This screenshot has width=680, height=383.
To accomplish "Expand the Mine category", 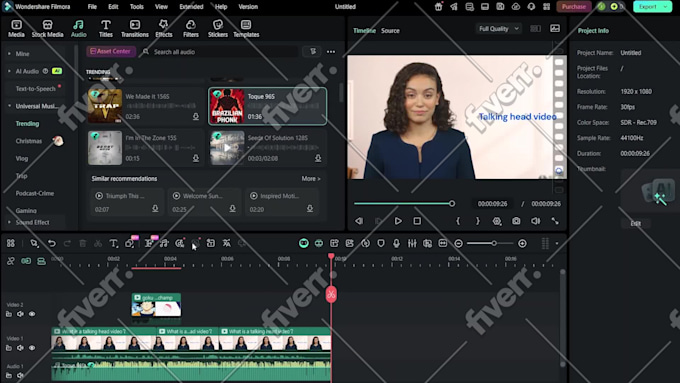I will coord(9,54).
